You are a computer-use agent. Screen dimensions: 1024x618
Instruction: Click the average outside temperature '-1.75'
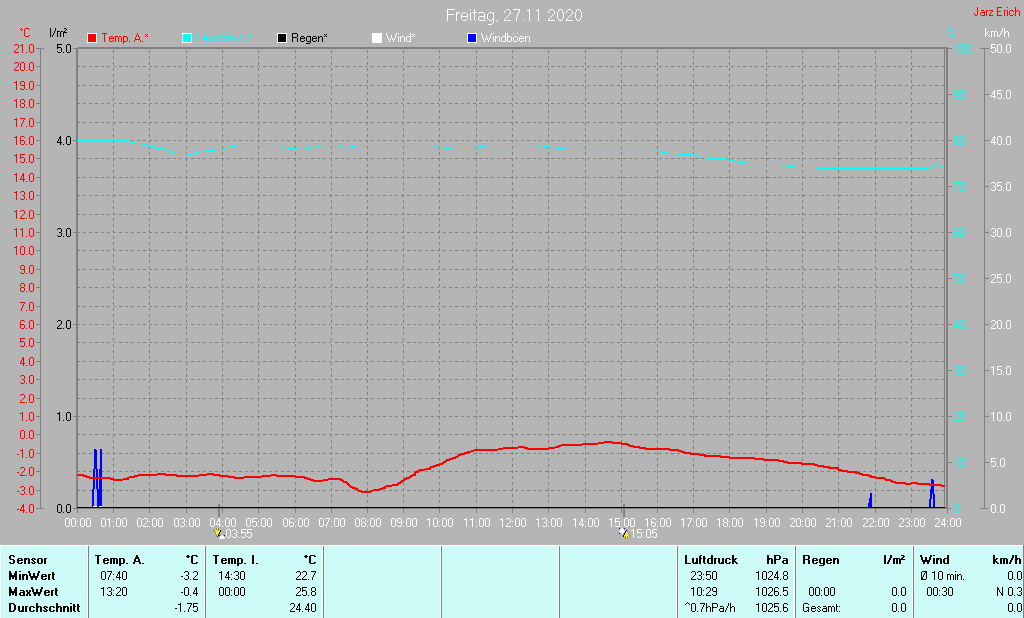pos(186,608)
